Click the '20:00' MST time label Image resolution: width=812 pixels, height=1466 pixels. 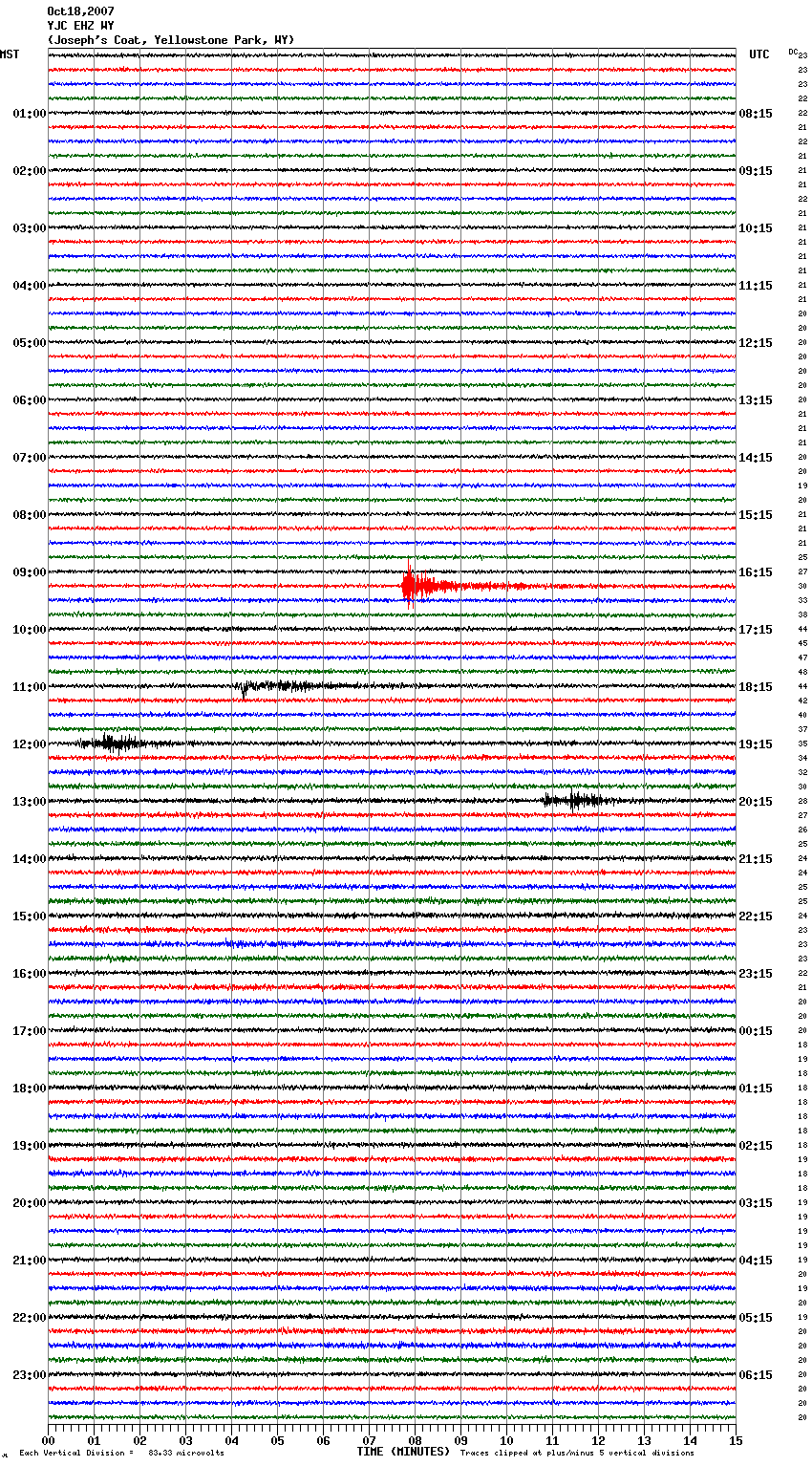[29, 1203]
